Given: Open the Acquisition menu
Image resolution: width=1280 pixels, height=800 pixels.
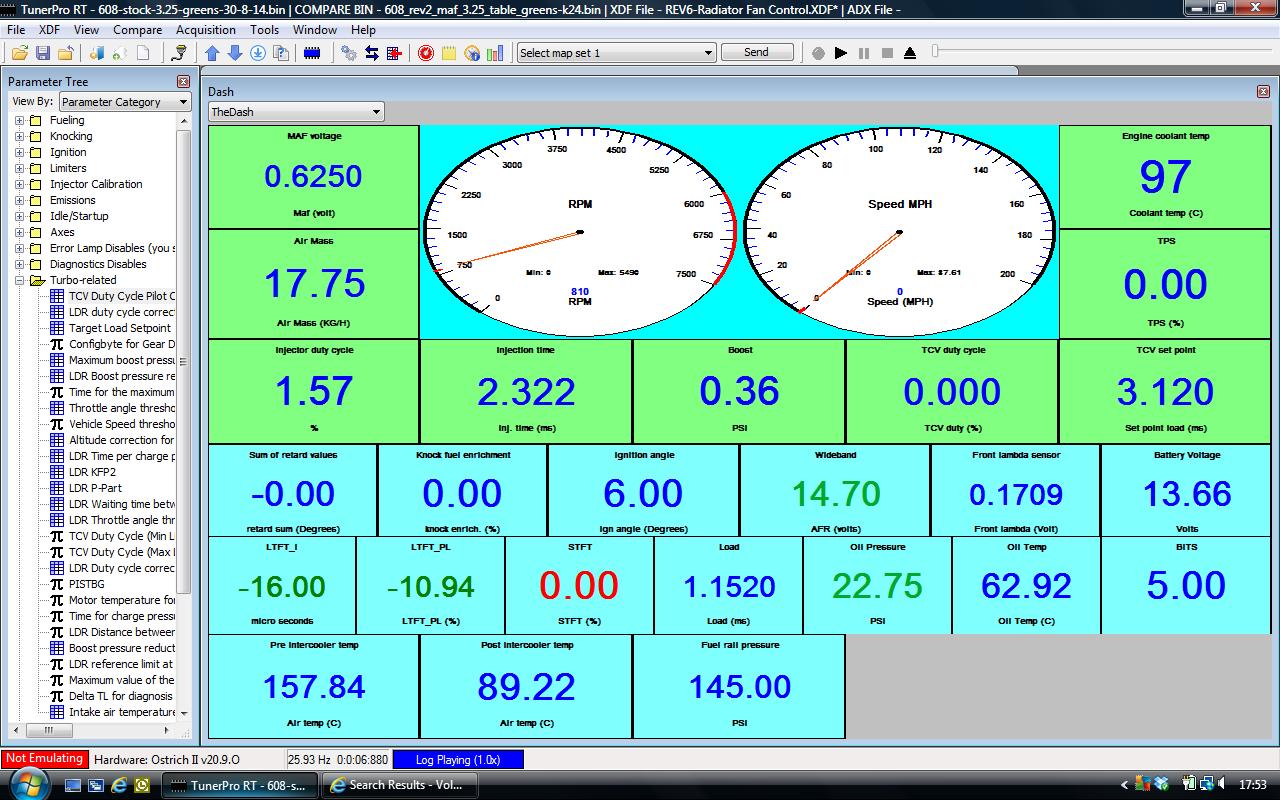Looking at the screenshot, I should tap(206, 30).
